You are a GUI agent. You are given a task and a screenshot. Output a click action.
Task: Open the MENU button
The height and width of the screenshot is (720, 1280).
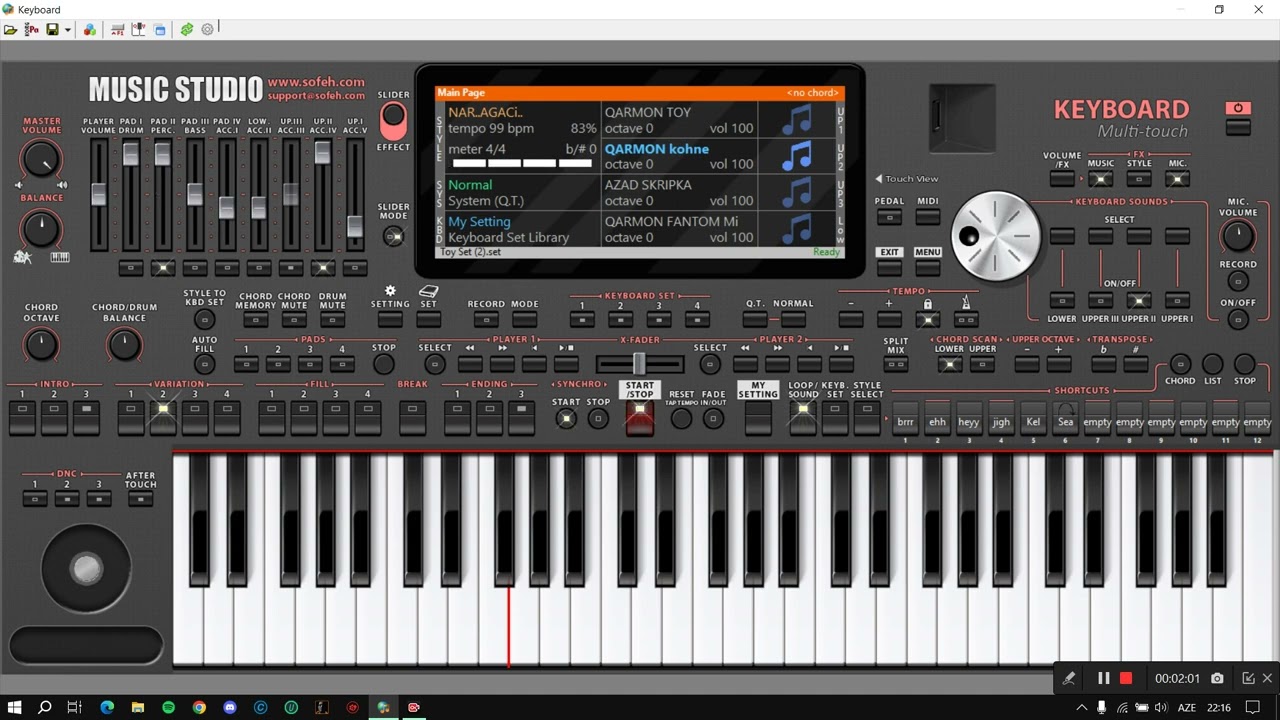927,268
